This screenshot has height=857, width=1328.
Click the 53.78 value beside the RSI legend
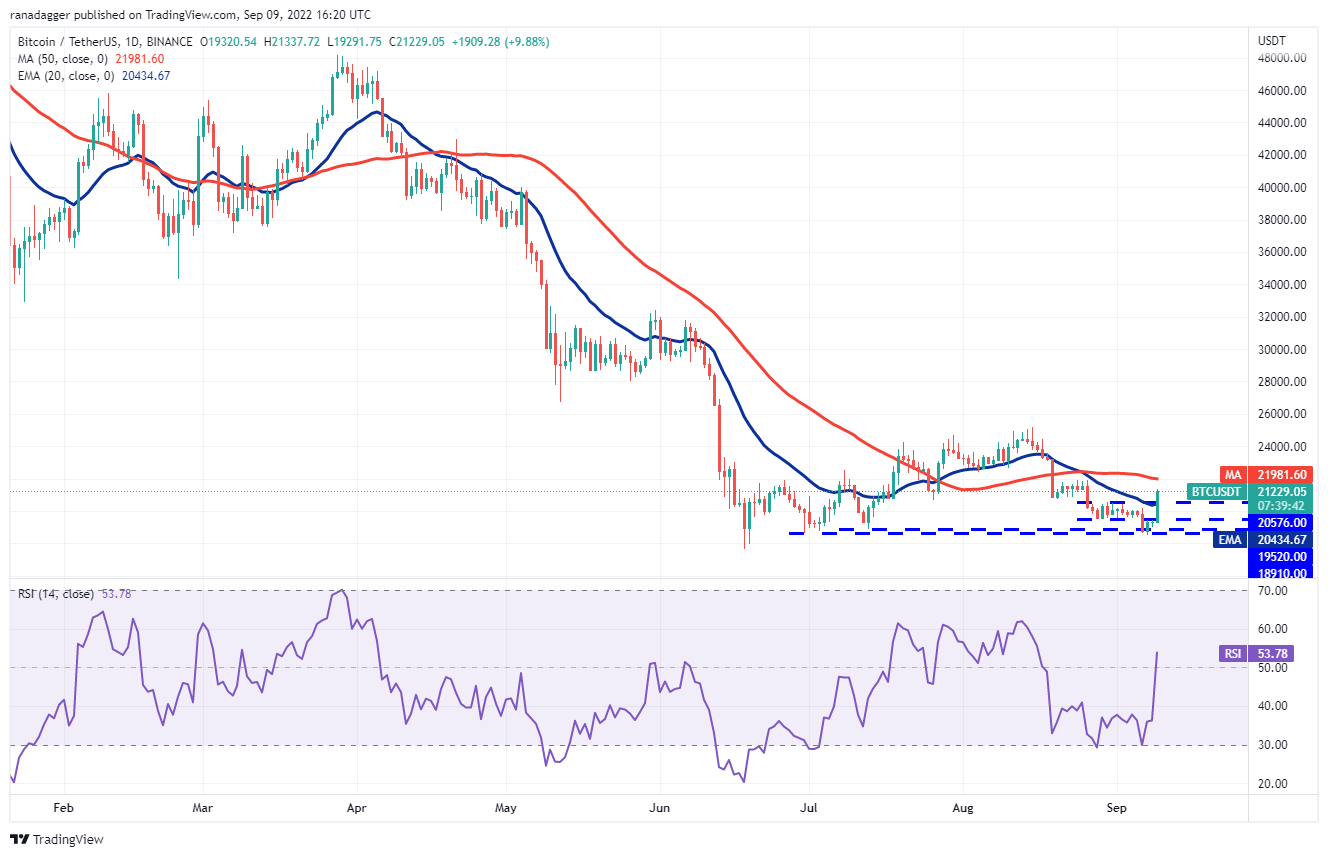tap(116, 594)
